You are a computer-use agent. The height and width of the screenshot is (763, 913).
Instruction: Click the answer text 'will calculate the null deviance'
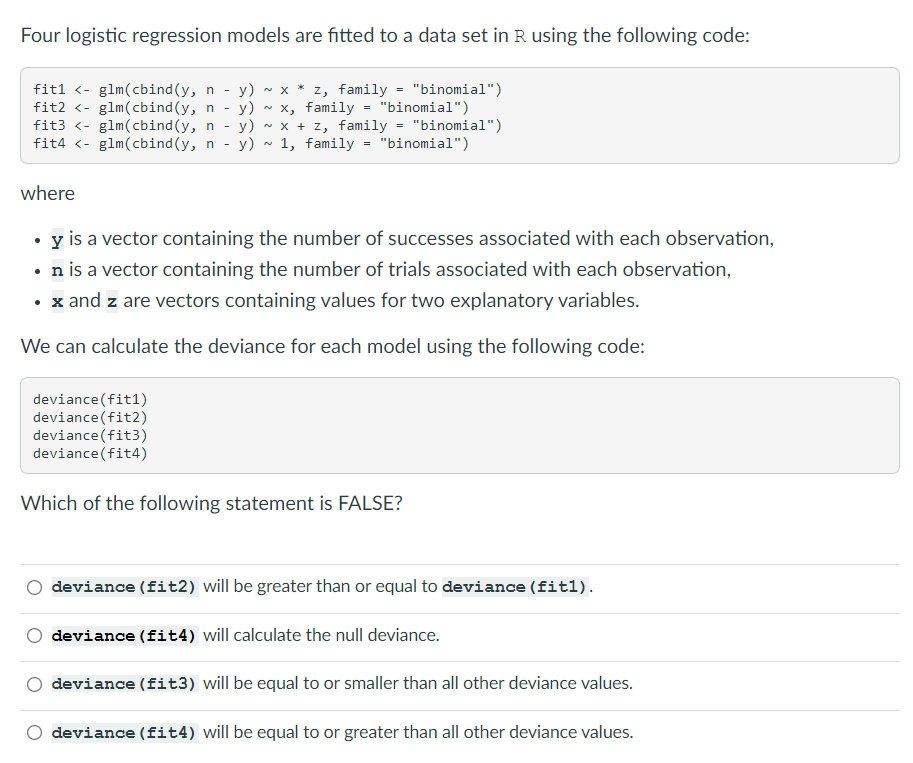pyautogui.click(x=321, y=635)
